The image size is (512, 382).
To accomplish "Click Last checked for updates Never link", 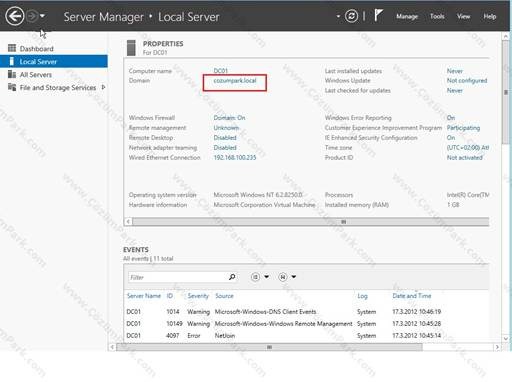I will point(455,91).
